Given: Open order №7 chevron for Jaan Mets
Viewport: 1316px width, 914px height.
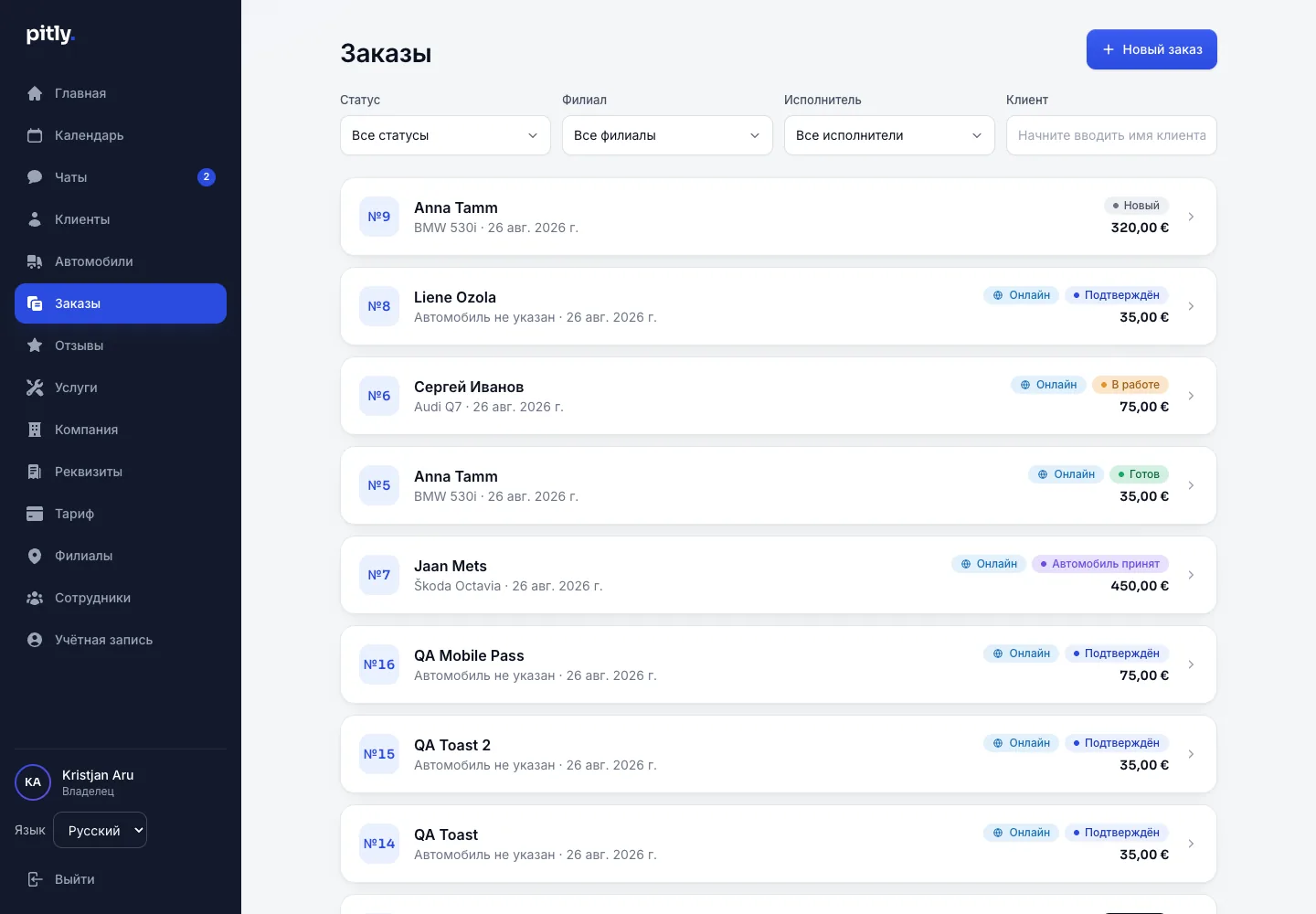Looking at the screenshot, I should click(1191, 575).
